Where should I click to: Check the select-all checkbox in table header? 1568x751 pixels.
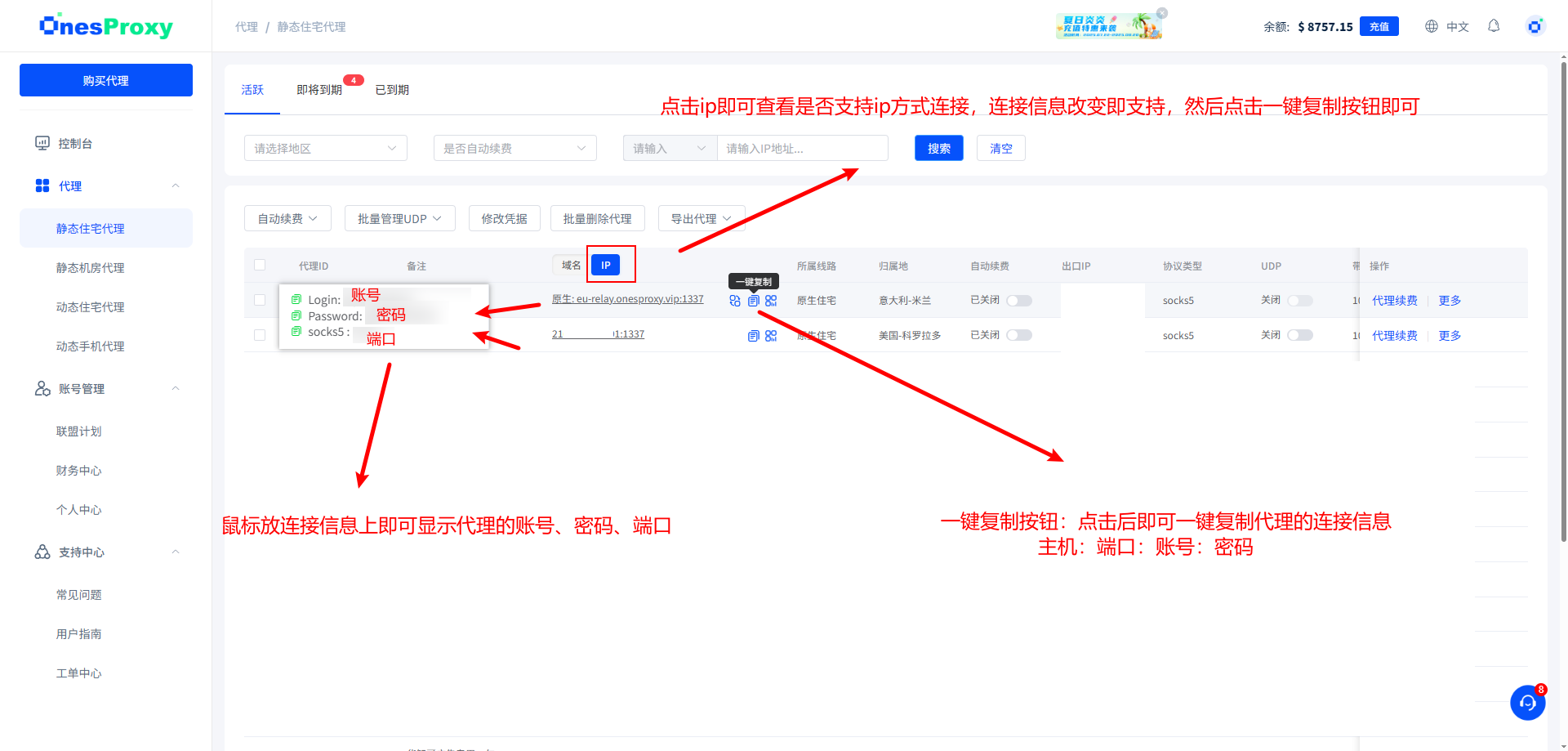[259, 265]
